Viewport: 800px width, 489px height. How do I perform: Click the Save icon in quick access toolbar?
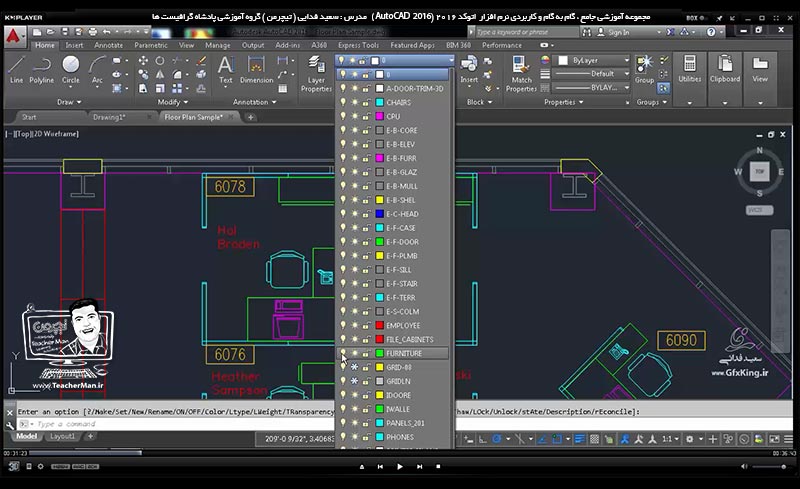click(x=65, y=32)
